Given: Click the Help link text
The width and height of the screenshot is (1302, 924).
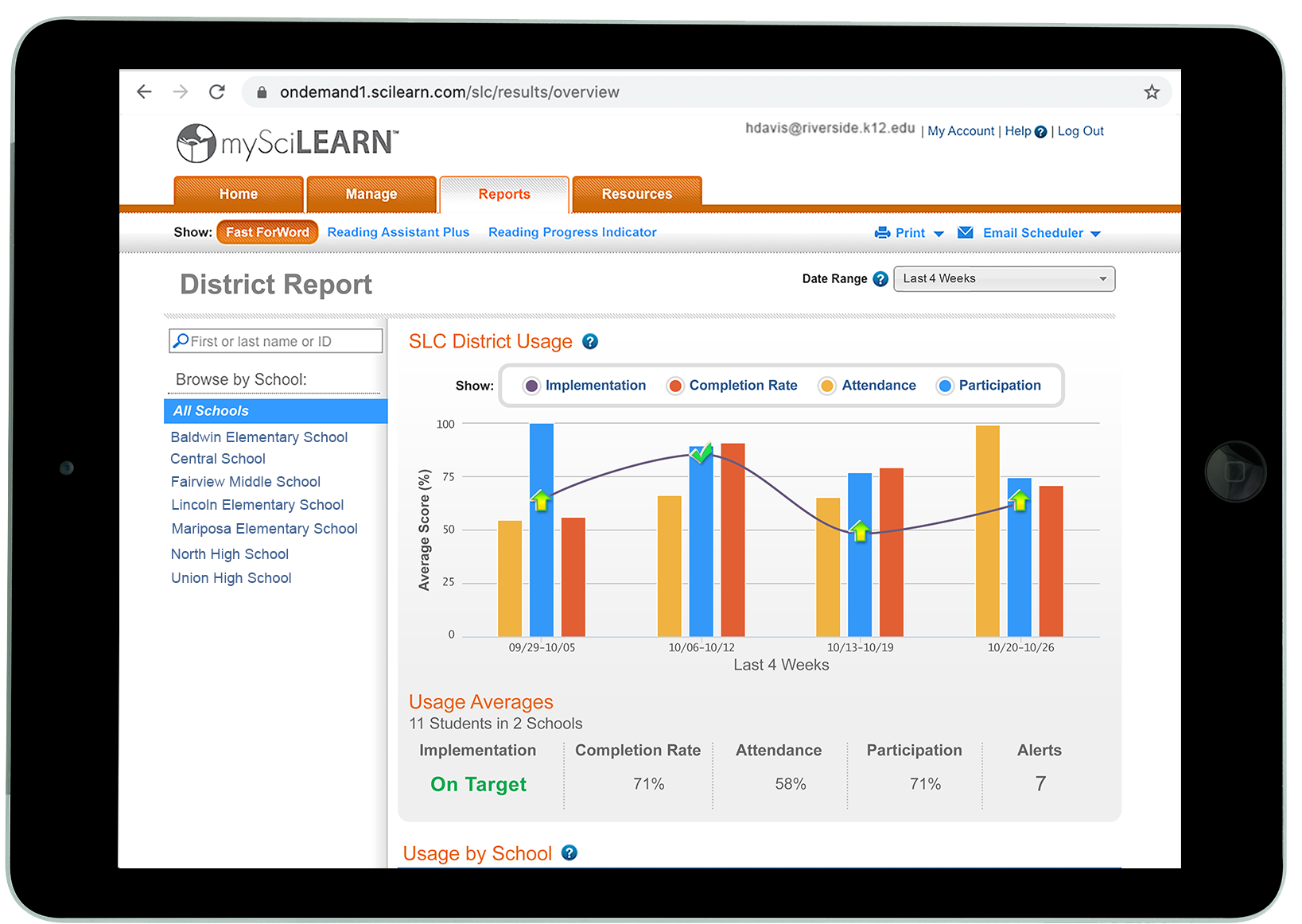Looking at the screenshot, I should click(1017, 131).
